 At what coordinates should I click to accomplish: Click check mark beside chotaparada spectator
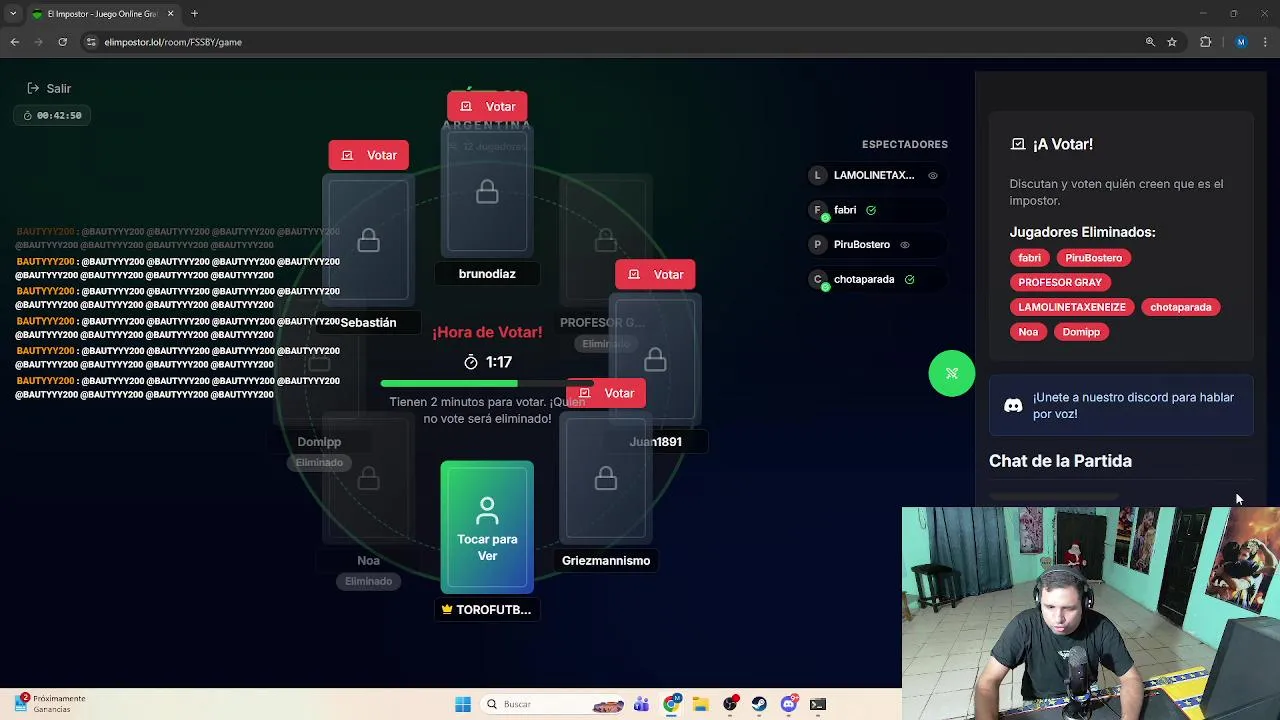(909, 279)
